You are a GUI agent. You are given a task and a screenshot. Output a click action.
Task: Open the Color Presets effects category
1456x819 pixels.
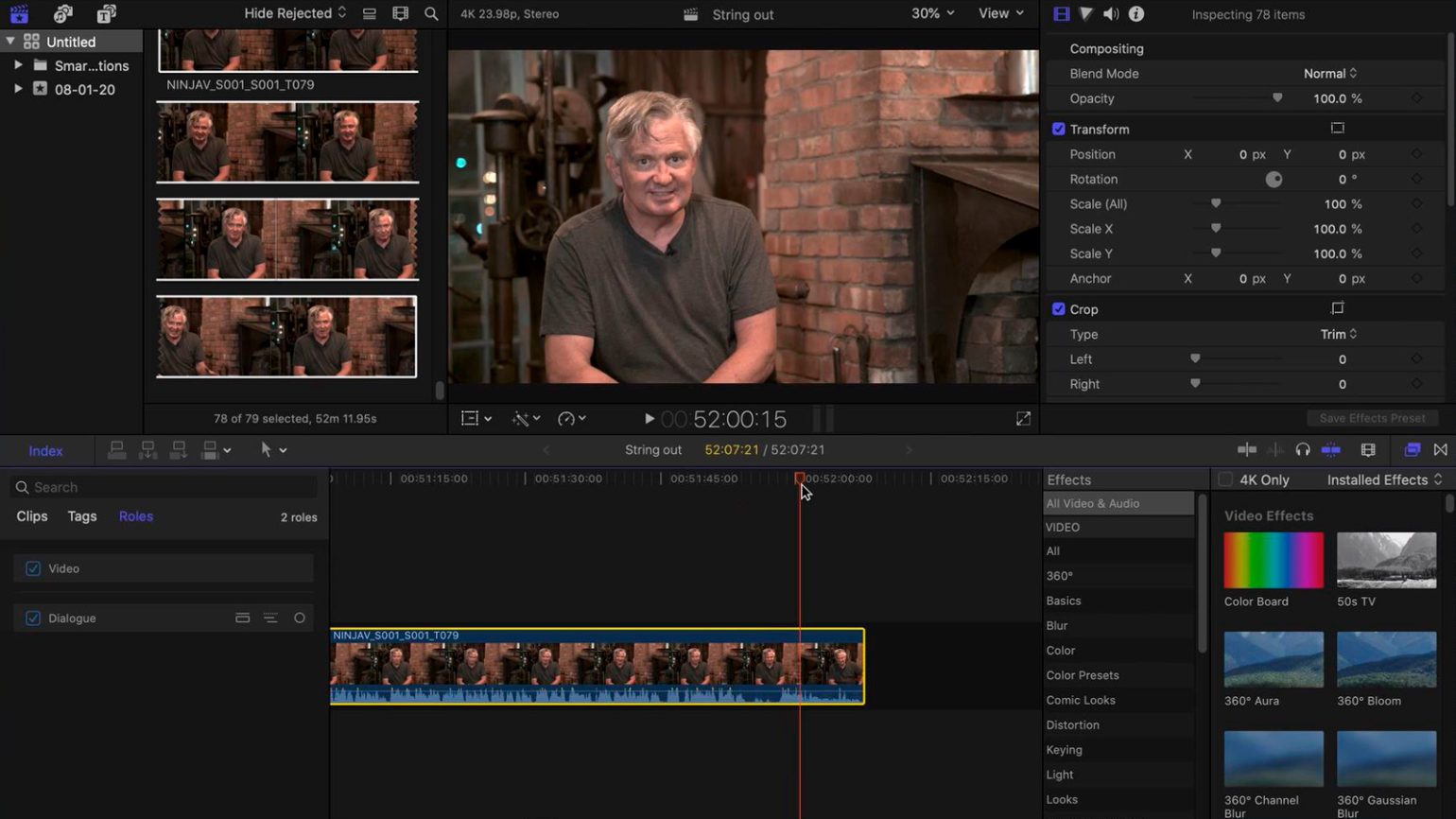click(1083, 674)
